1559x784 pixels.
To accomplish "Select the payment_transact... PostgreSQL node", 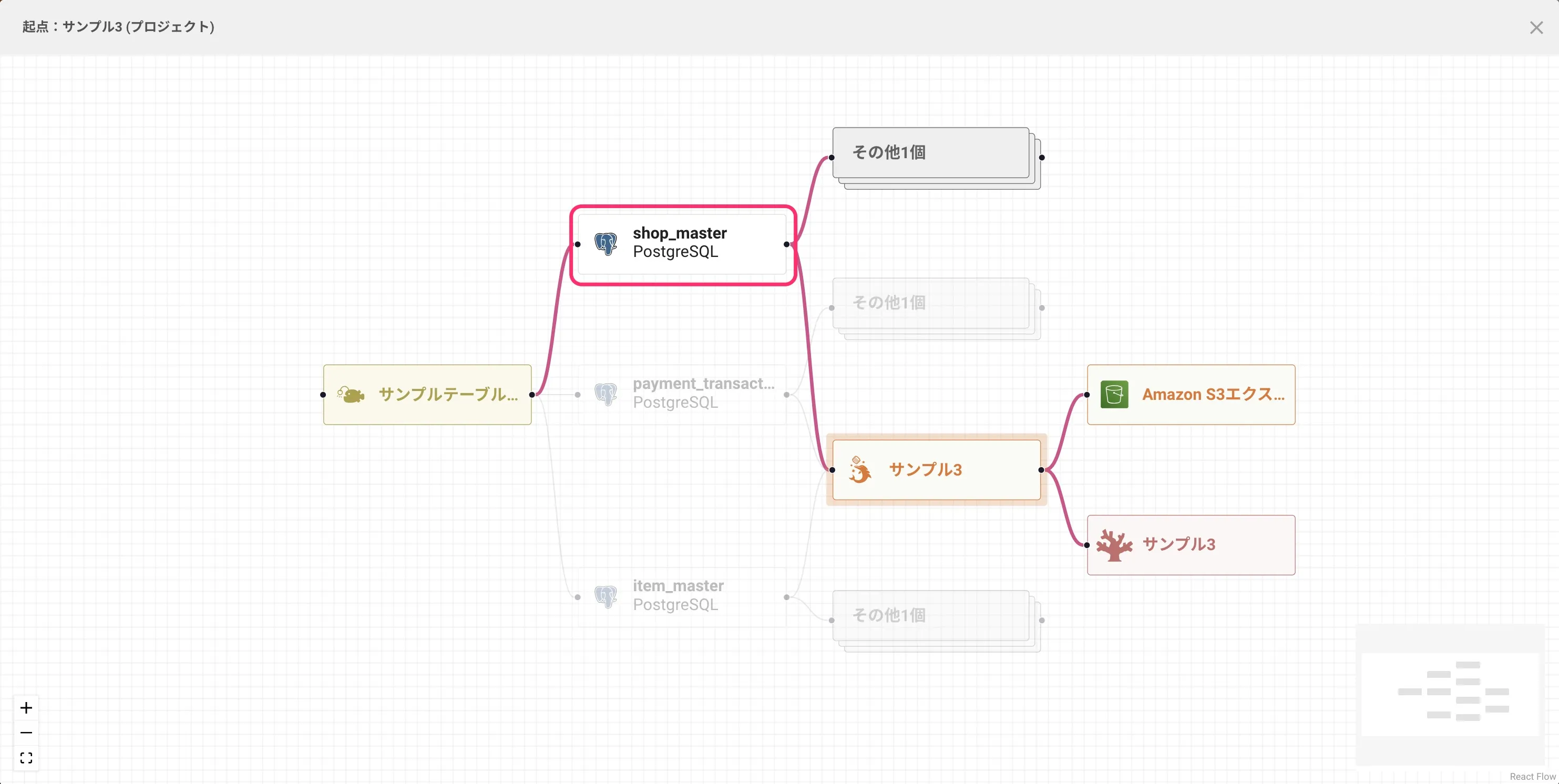I will coord(682,395).
